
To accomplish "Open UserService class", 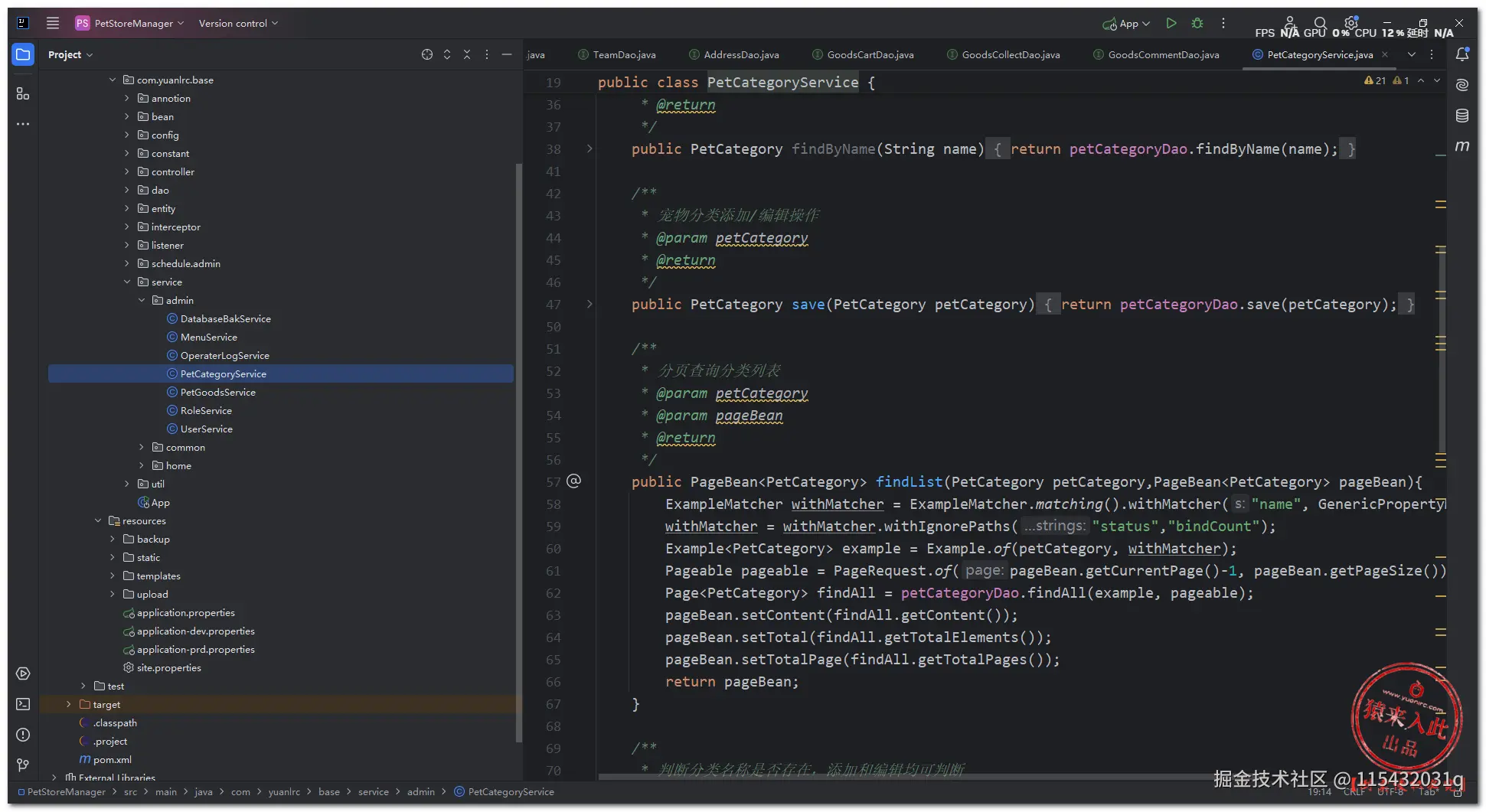I will click(x=206, y=429).
